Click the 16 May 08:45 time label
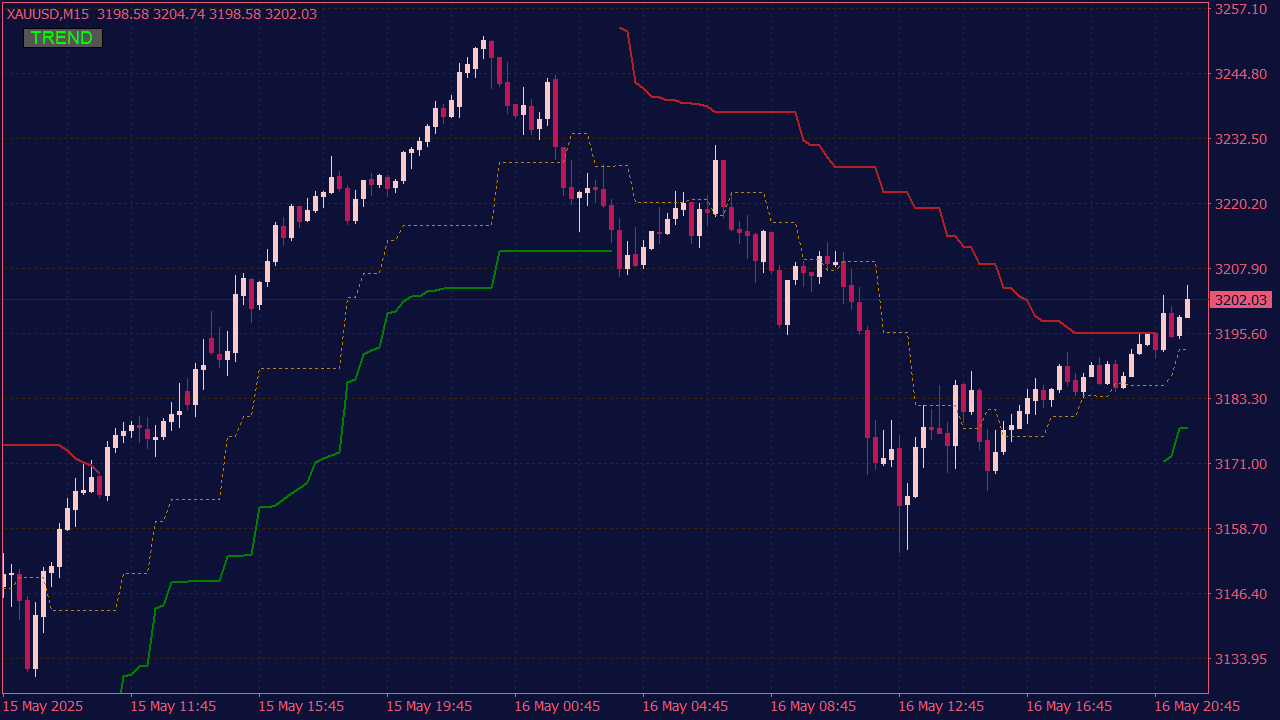The width and height of the screenshot is (1280, 720). point(813,707)
